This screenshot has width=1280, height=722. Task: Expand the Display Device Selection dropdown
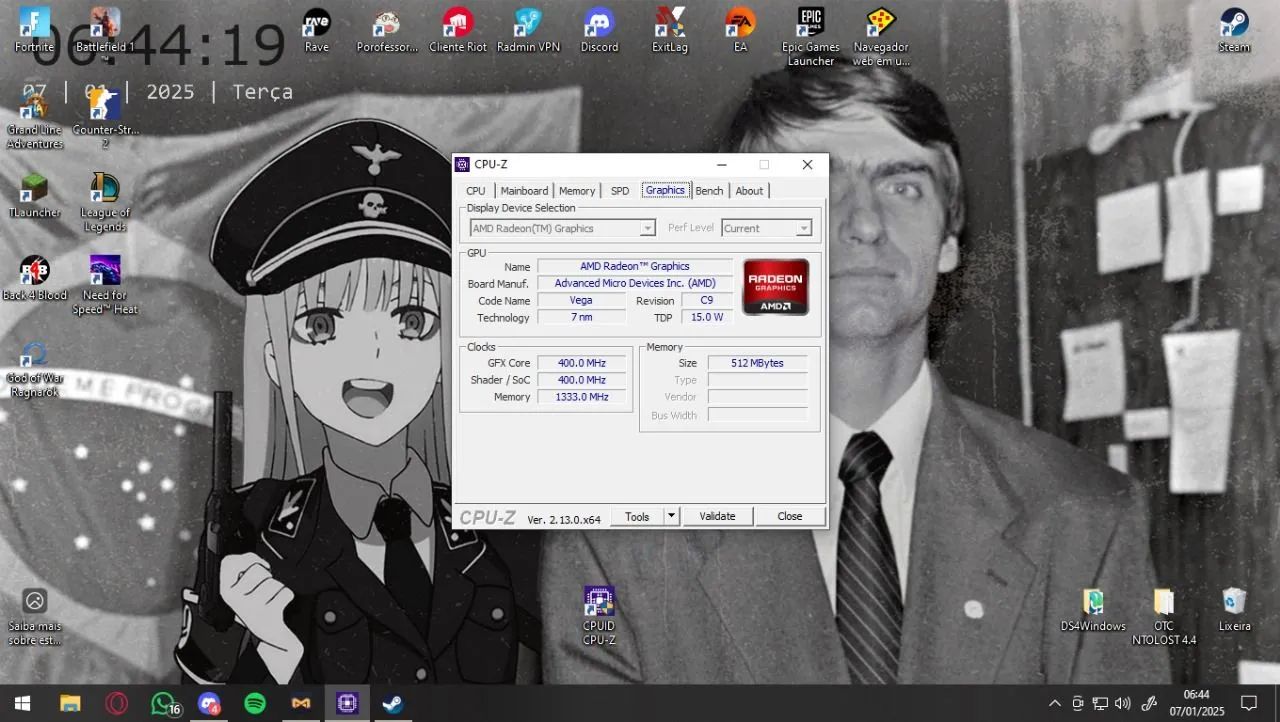[x=647, y=228]
